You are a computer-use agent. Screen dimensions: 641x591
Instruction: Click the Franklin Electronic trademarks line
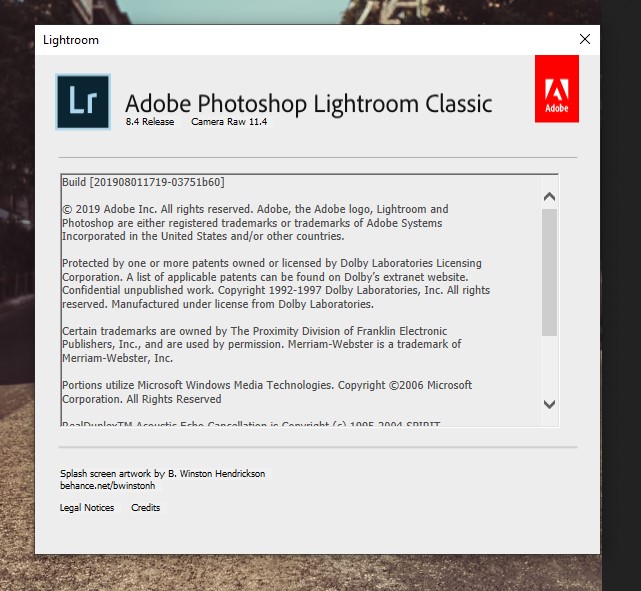(254, 331)
